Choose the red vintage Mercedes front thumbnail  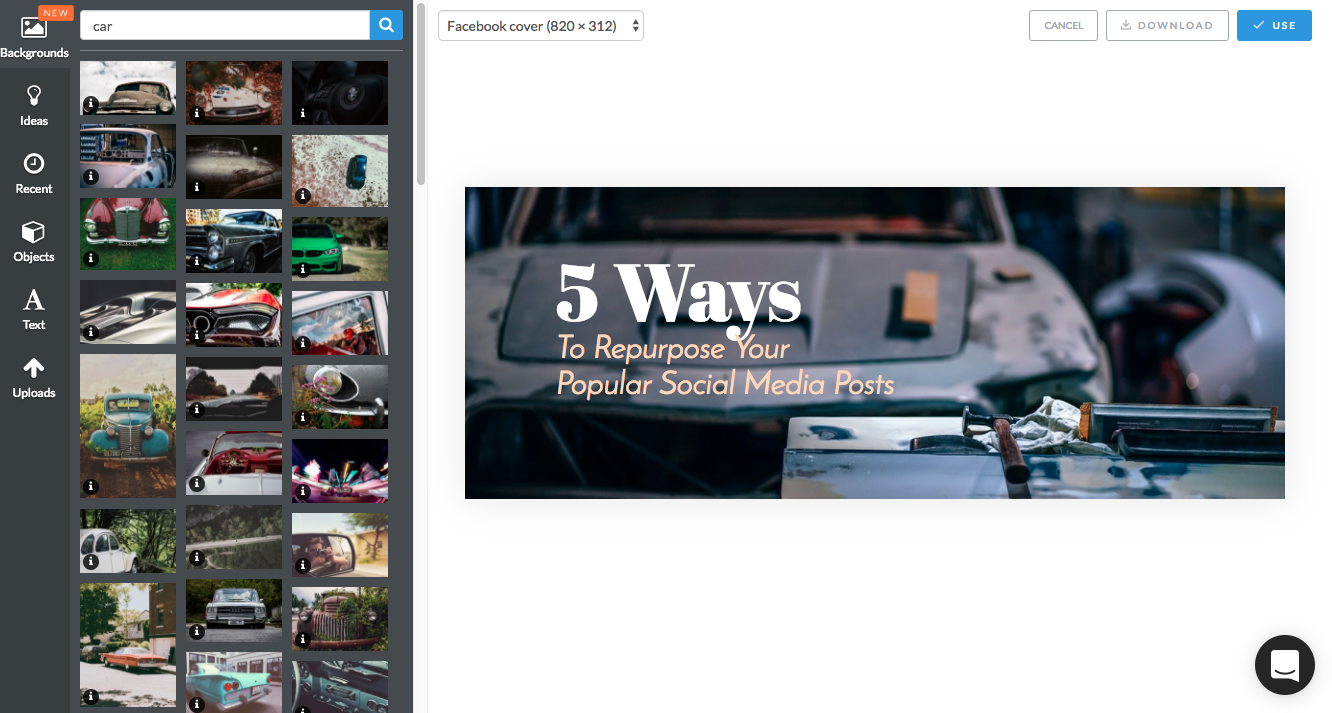(x=128, y=234)
